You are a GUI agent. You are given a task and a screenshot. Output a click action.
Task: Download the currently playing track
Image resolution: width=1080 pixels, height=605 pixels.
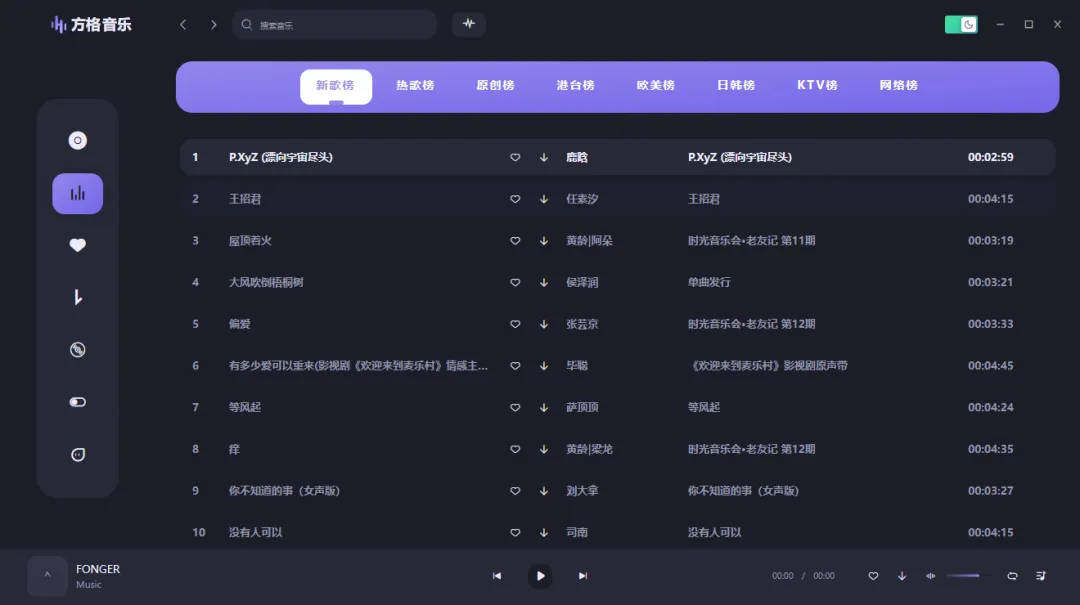pyautogui.click(x=902, y=576)
